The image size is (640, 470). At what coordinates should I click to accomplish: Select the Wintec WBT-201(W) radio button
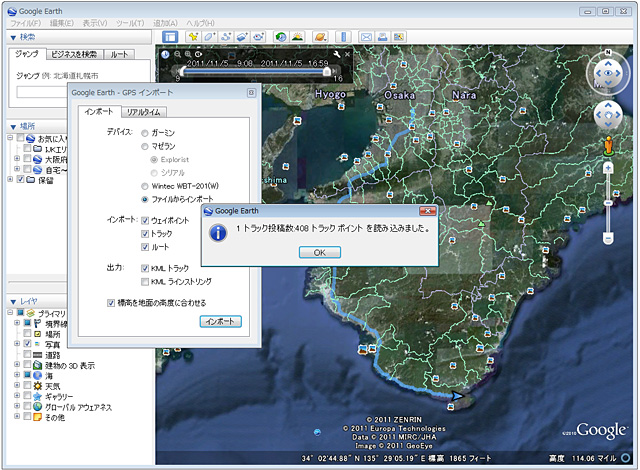pos(144,186)
